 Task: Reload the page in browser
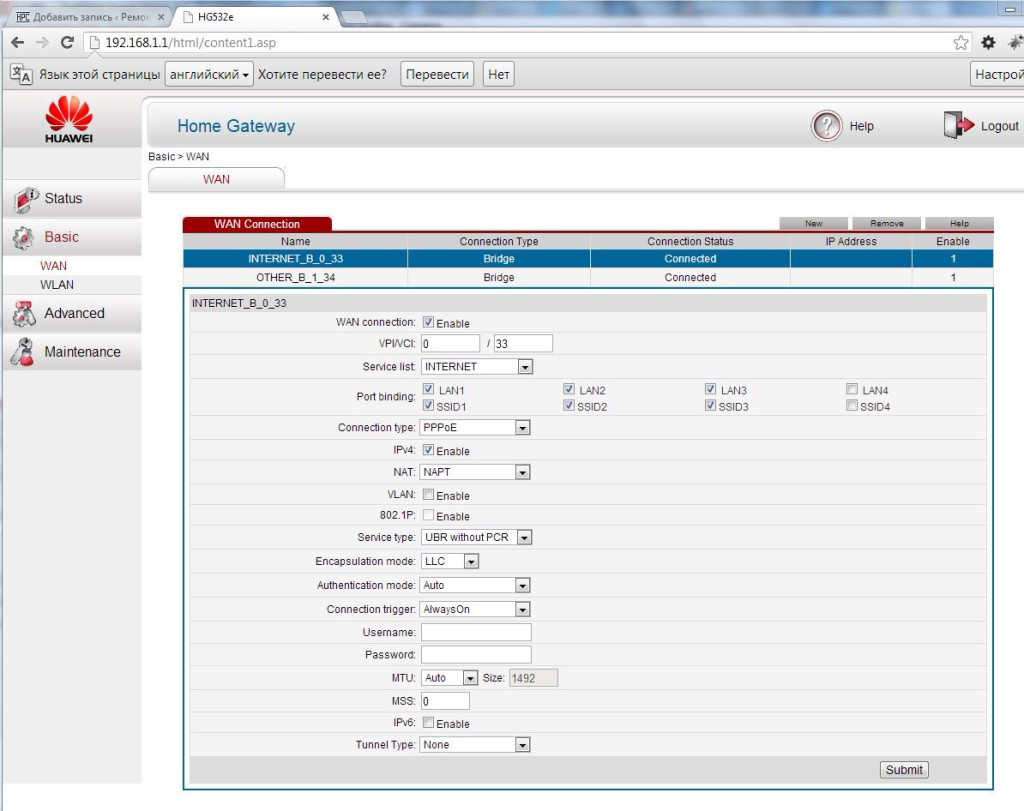click(x=68, y=42)
